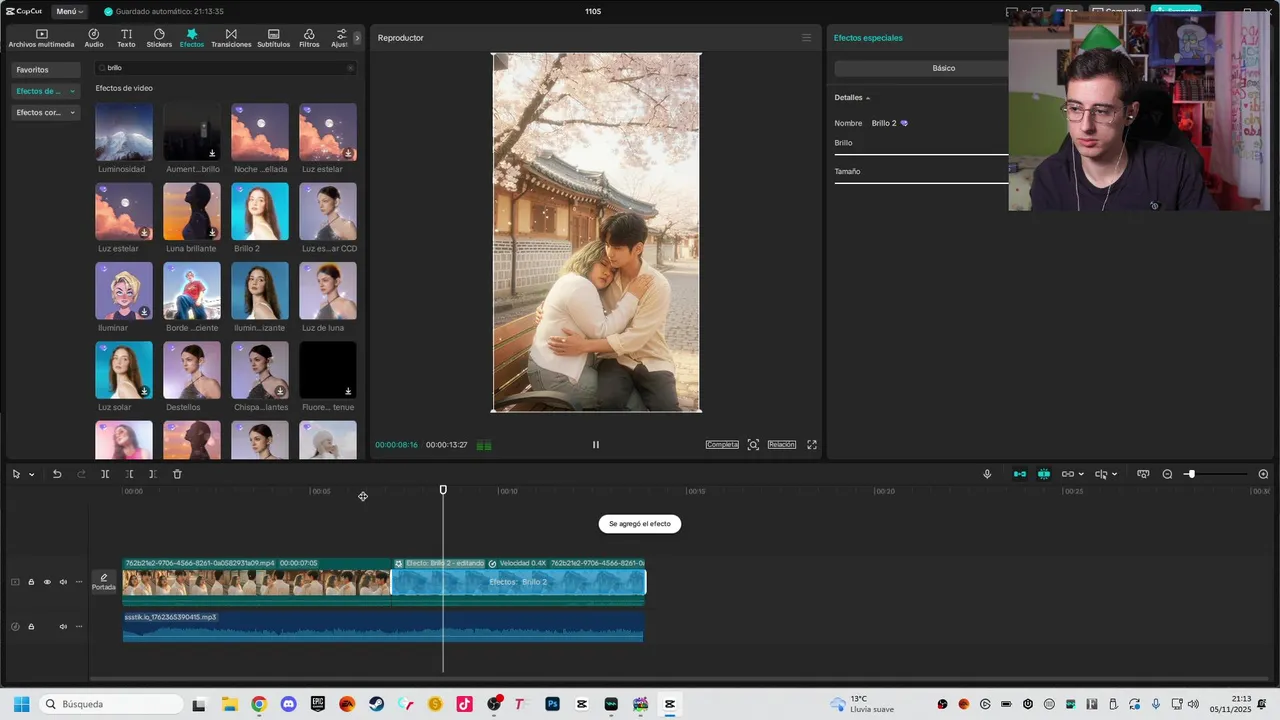Open the Texto tab

pyautogui.click(x=126, y=38)
